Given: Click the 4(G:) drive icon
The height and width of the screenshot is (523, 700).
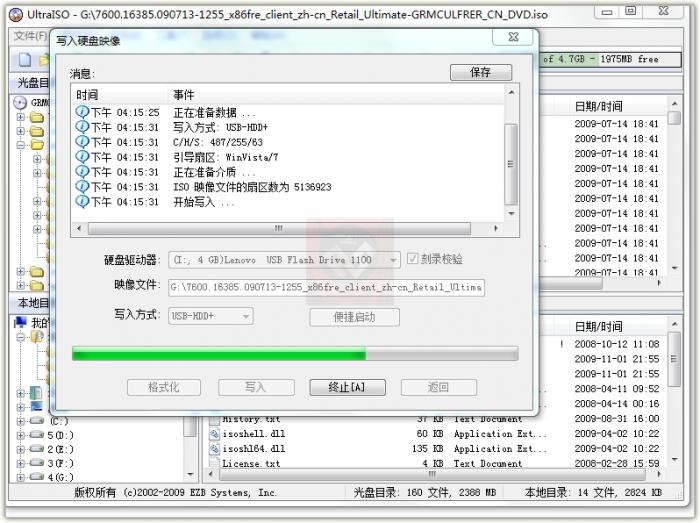Looking at the screenshot, I should coord(37,477).
